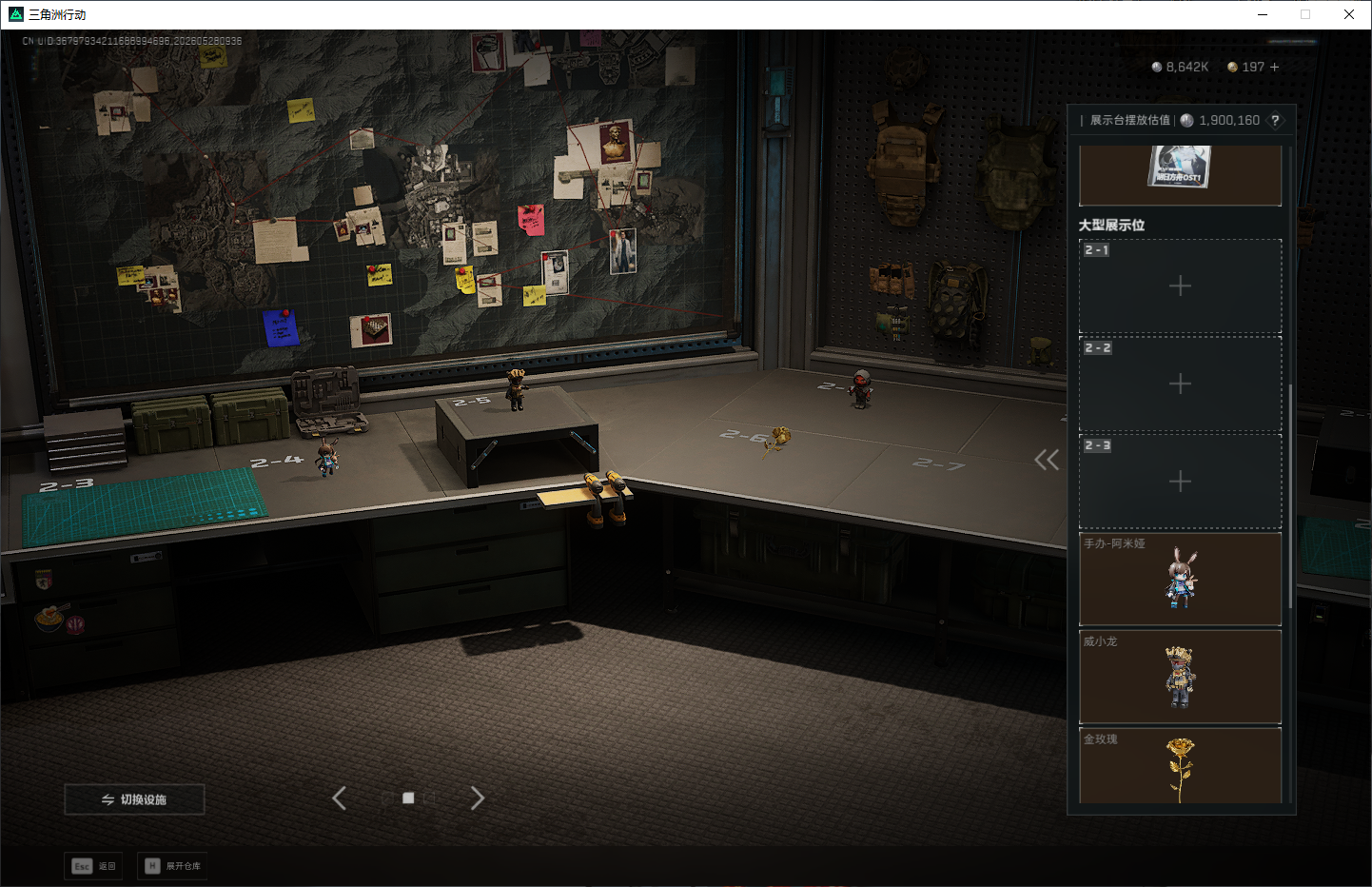Click the OST album item thumbnail
Image resolution: width=1372 pixels, height=887 pixels.
[x=1180, y=168]
